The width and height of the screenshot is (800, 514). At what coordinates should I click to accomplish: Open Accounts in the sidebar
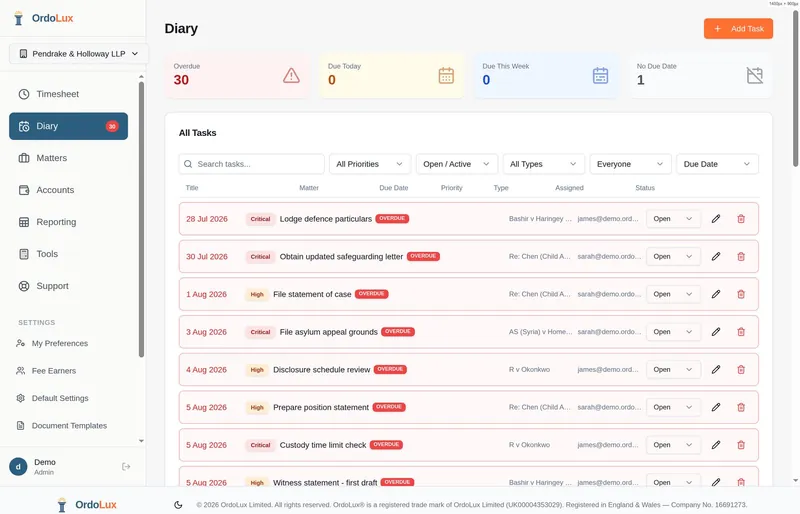(x=68, y=190)
